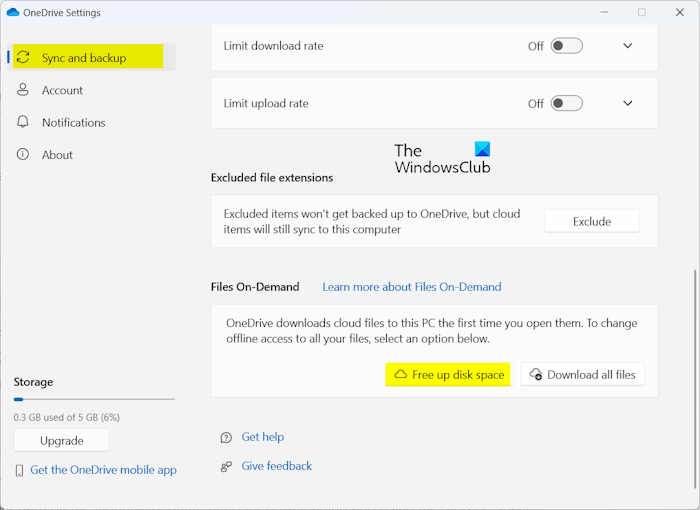Click the Get help question icon
Image resolution: width=700 pixels, height=510 pixels.
pos(227,437)
